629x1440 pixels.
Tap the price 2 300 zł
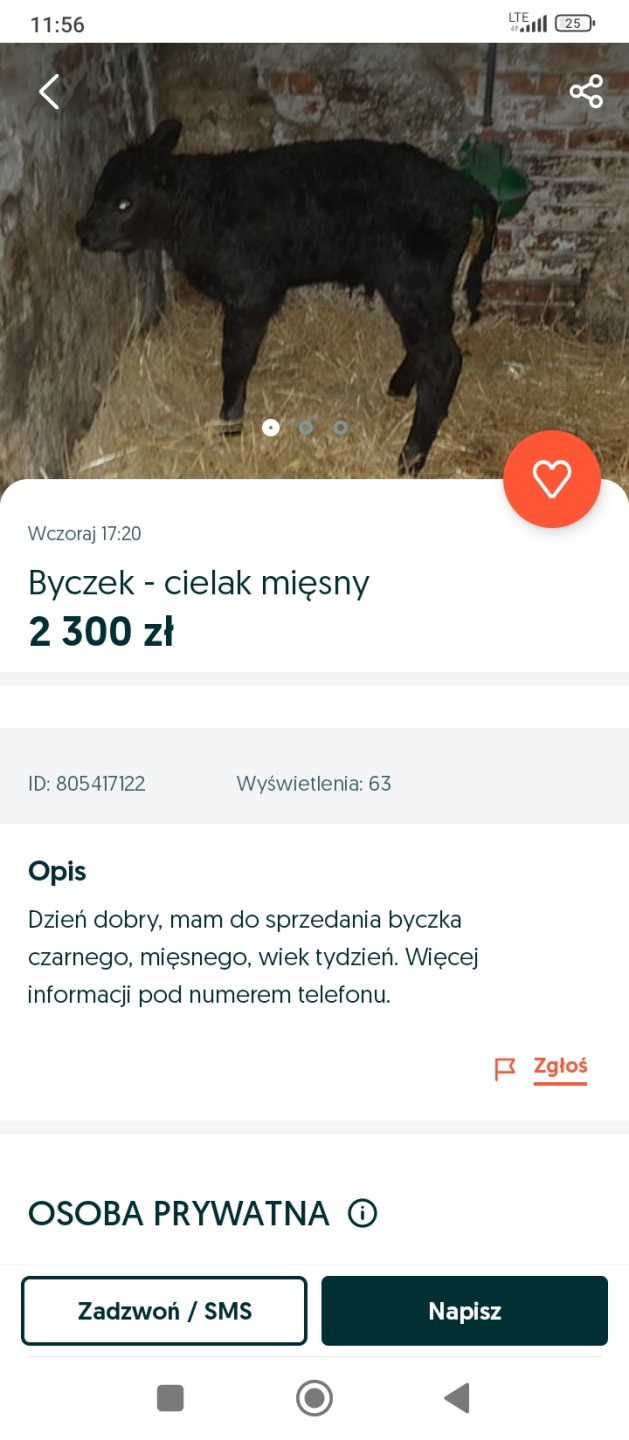click(101, 632)
